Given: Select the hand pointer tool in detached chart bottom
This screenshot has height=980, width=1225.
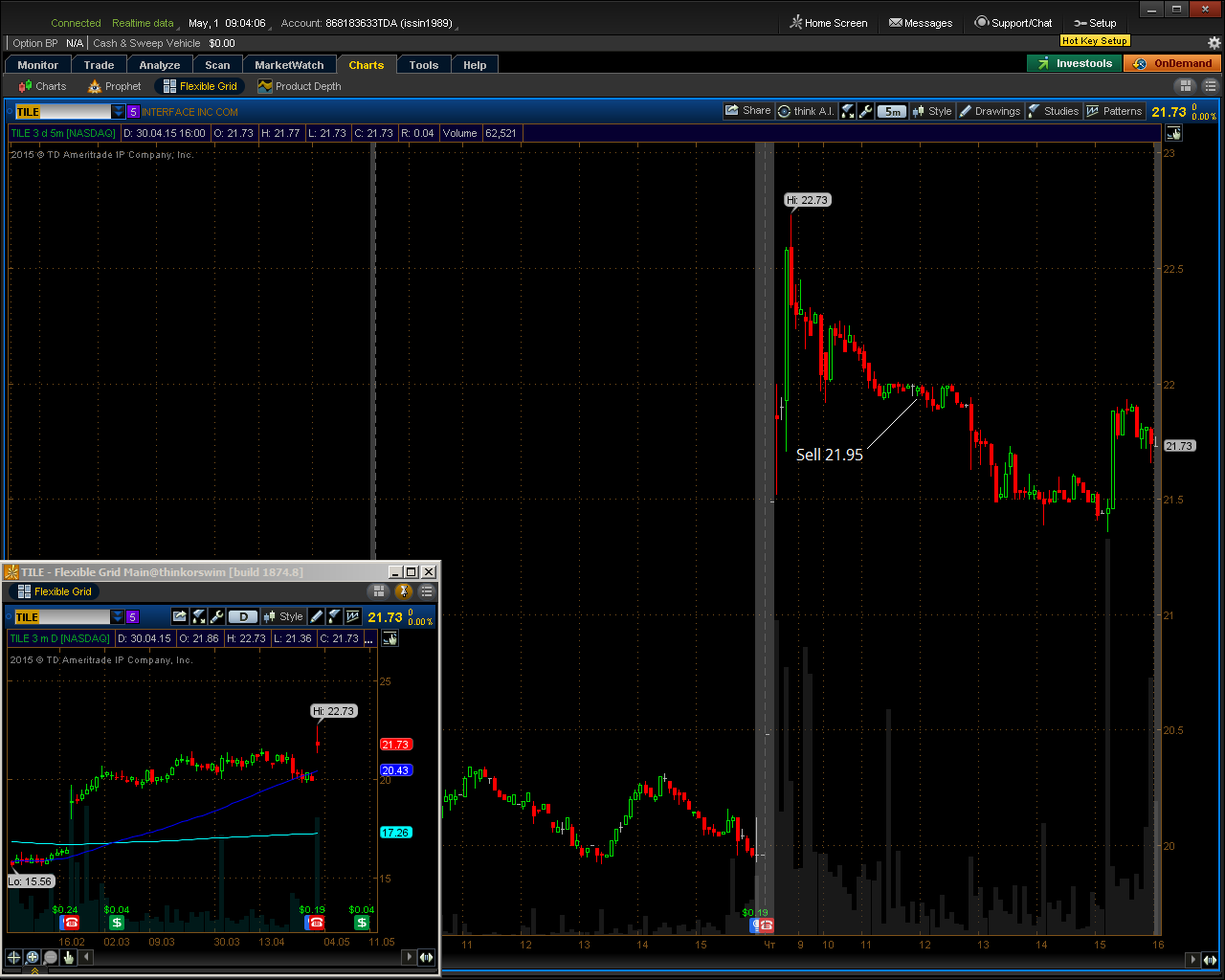Looking at the screenshot, I should (x=68, y=957).
